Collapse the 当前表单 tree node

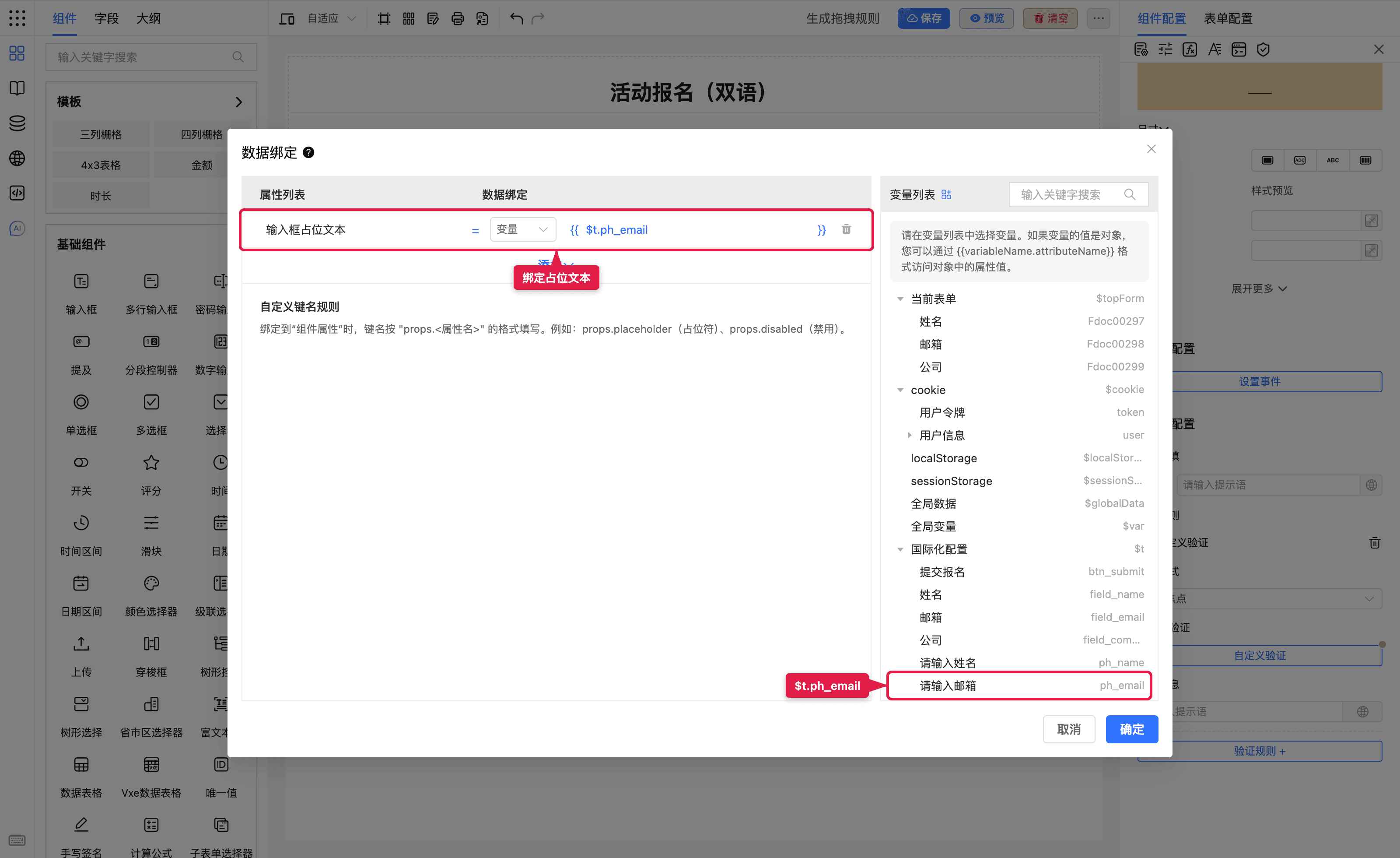tap(900, 299)
